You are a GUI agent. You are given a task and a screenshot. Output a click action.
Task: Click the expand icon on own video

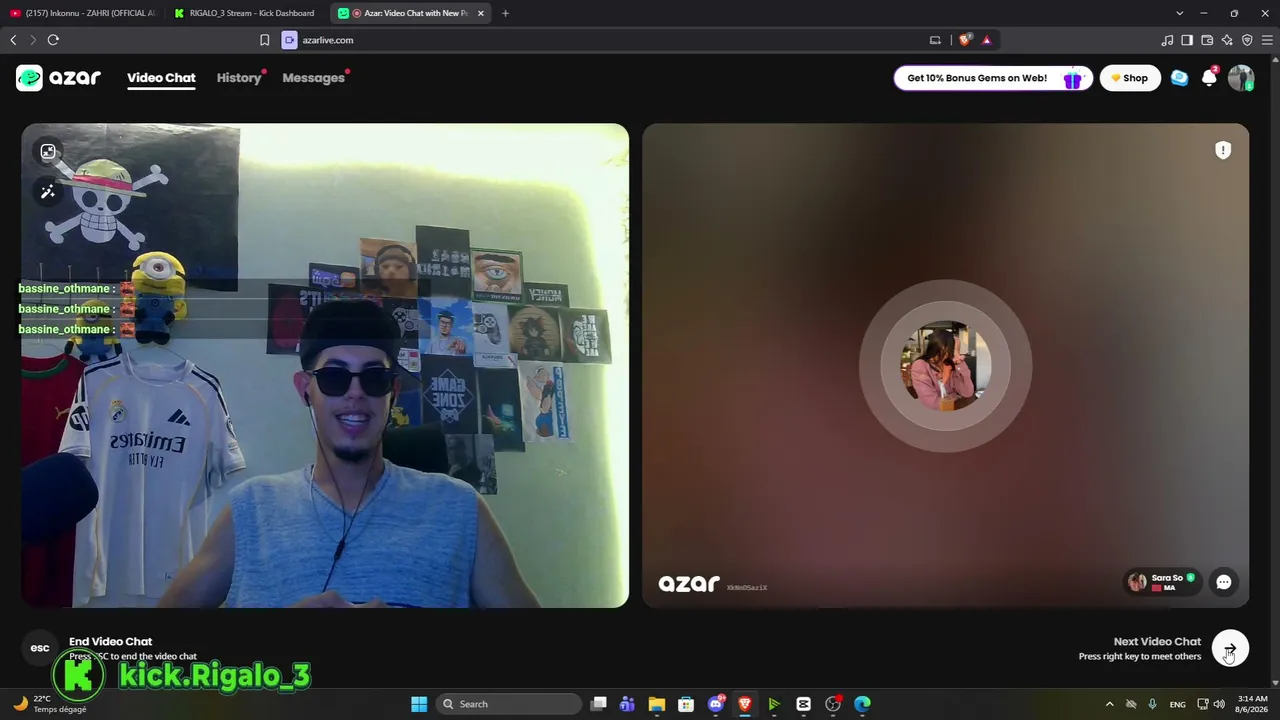click(48, 152)
